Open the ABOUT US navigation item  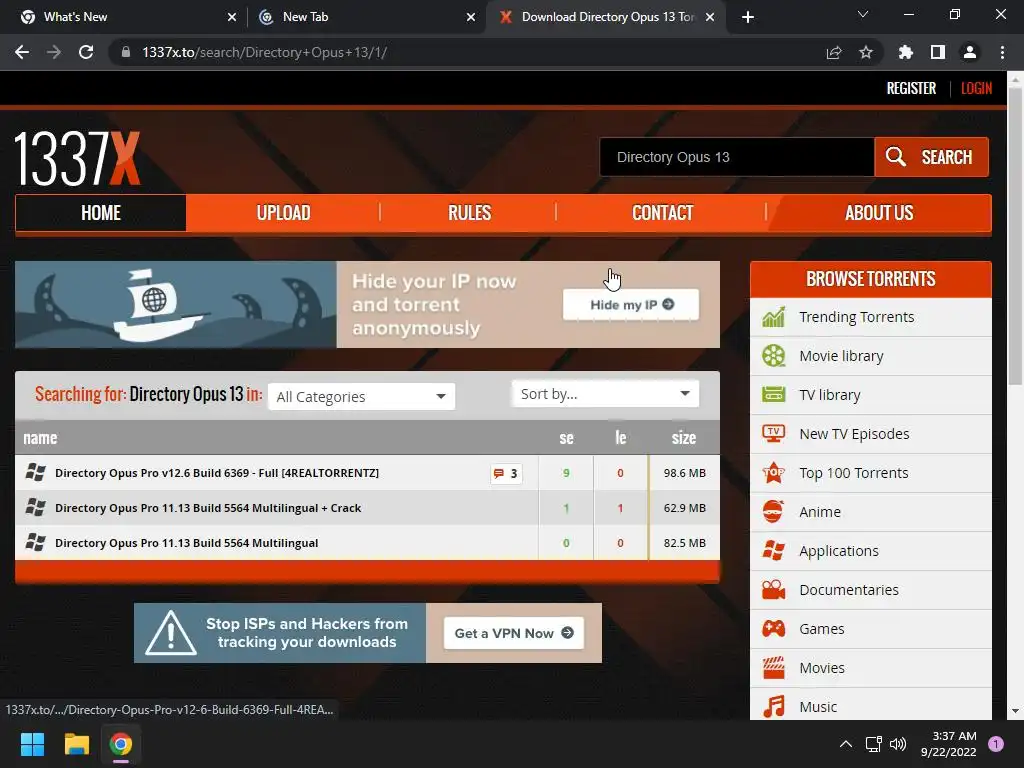point(879,213)
